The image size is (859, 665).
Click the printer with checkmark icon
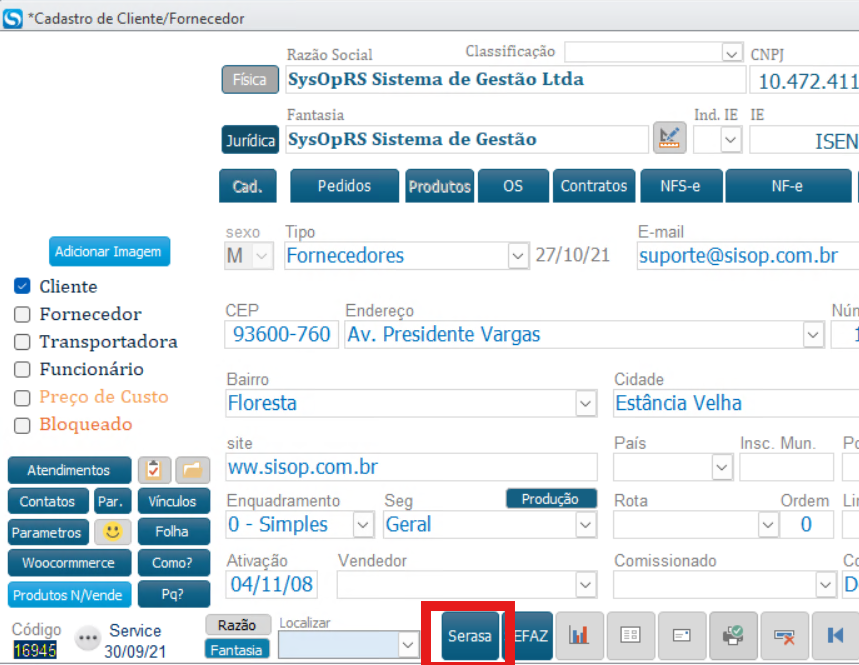733,635
